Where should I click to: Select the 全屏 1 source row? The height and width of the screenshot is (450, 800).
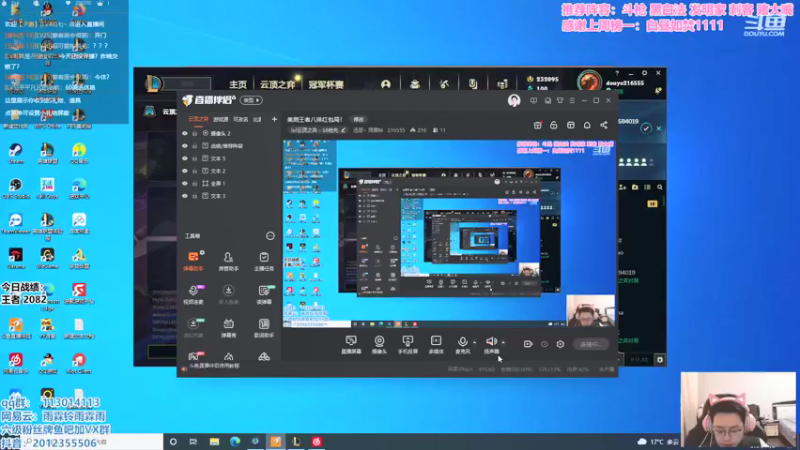click(229, 183)
